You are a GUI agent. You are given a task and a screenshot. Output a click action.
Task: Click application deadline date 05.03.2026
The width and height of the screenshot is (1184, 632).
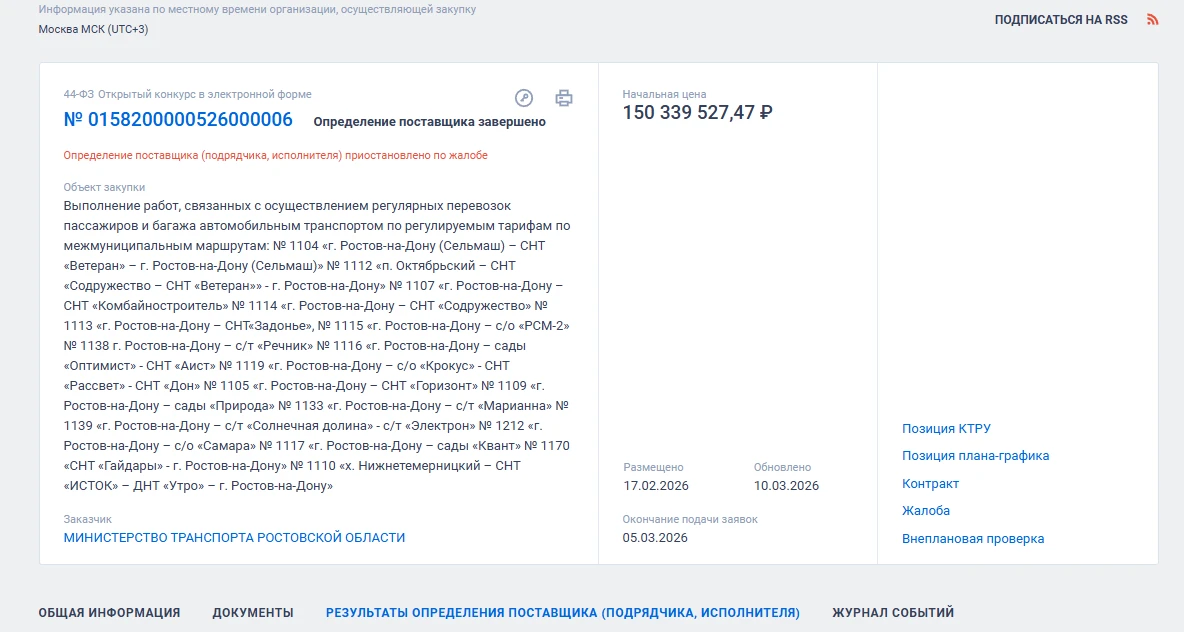click(x=655, y=538)
